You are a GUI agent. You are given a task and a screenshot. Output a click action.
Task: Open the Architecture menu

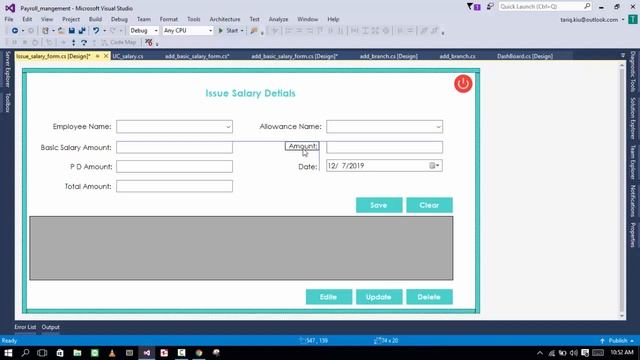[x=224, y=19]
